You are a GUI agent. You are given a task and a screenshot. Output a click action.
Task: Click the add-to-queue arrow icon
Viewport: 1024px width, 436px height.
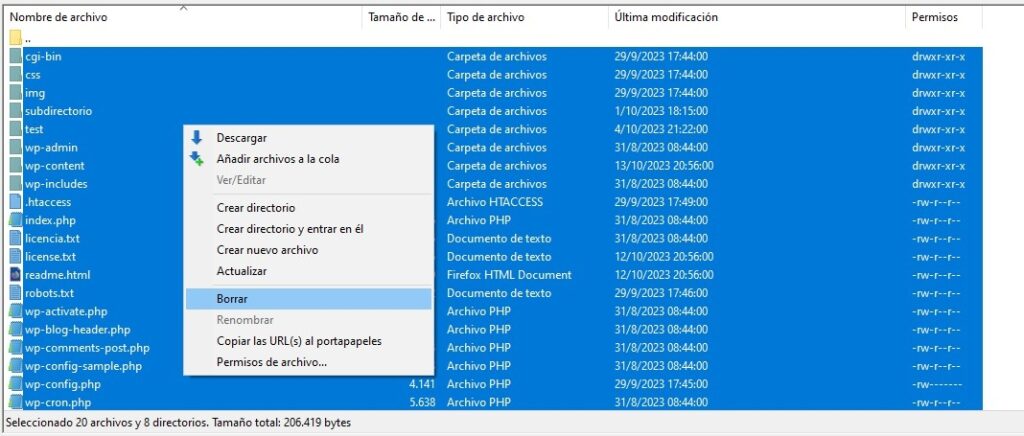[197, 159]
